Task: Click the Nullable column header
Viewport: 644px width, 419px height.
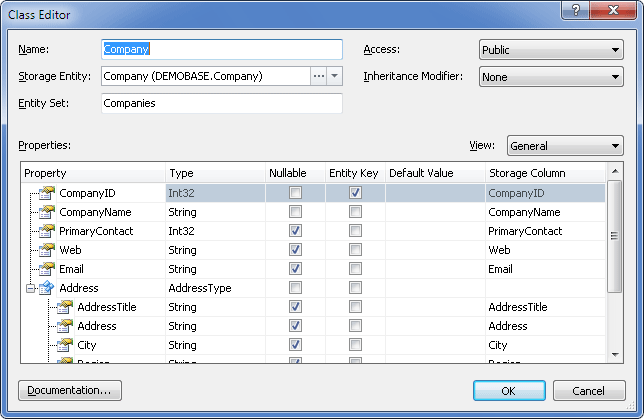Action: (x=295, y=173)
